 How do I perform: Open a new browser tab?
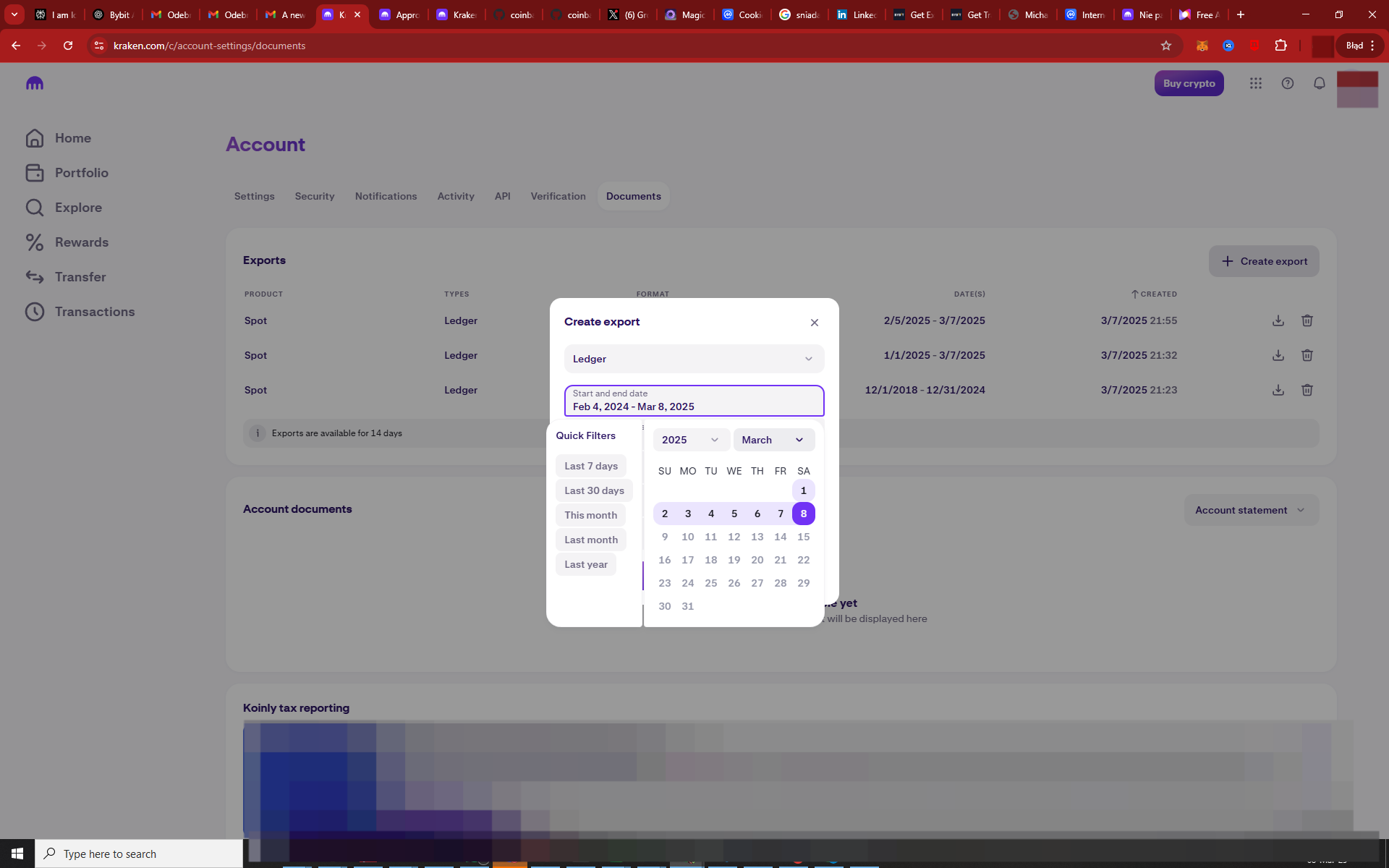tap(1241, 14)
